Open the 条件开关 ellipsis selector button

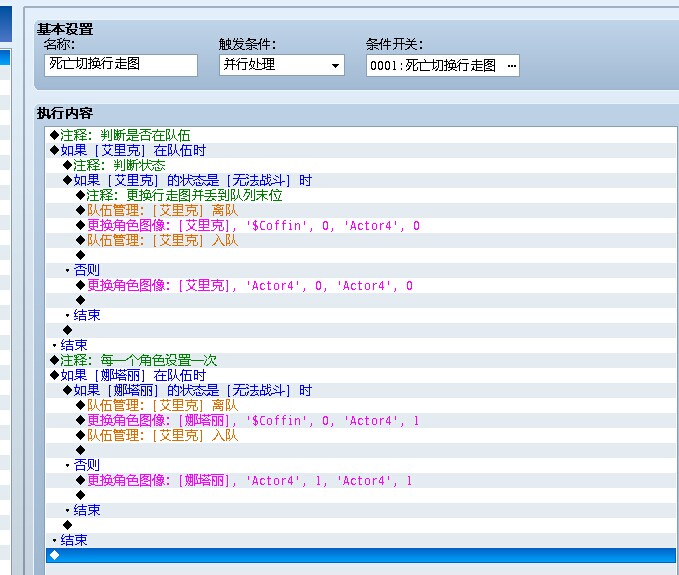click(511, 66)
